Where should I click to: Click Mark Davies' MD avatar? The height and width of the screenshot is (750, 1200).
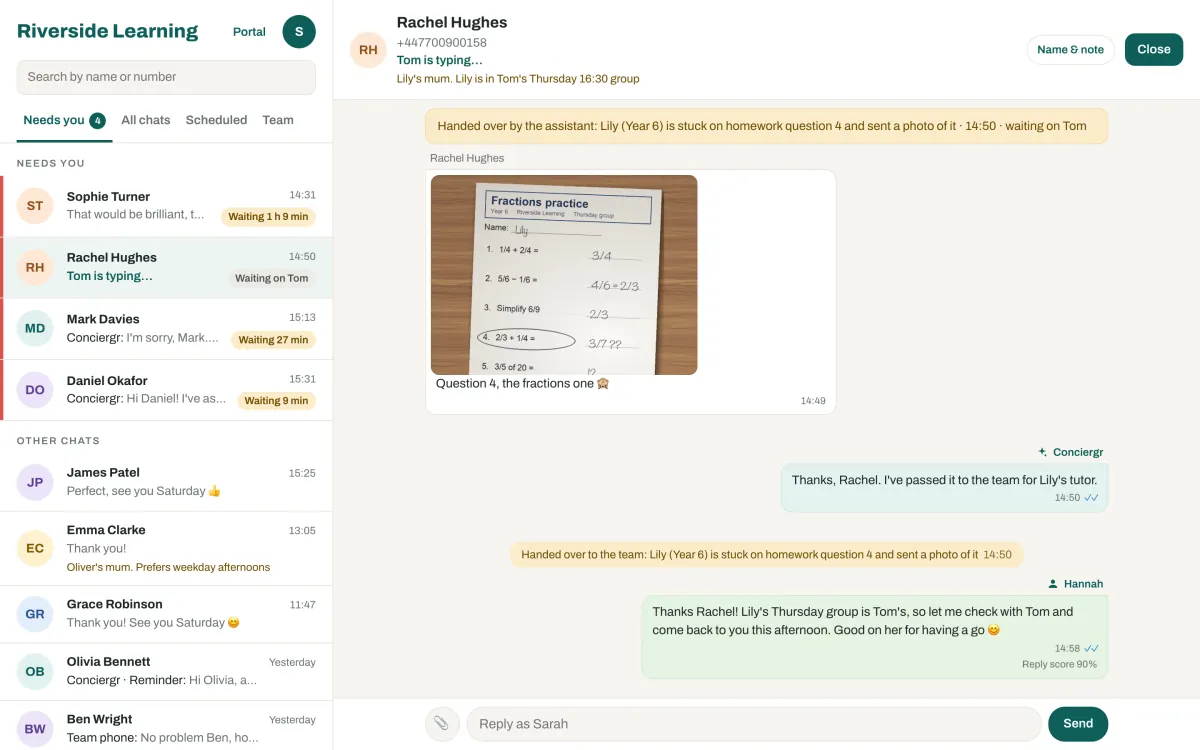pyautogui.click(x=35, y=328)
